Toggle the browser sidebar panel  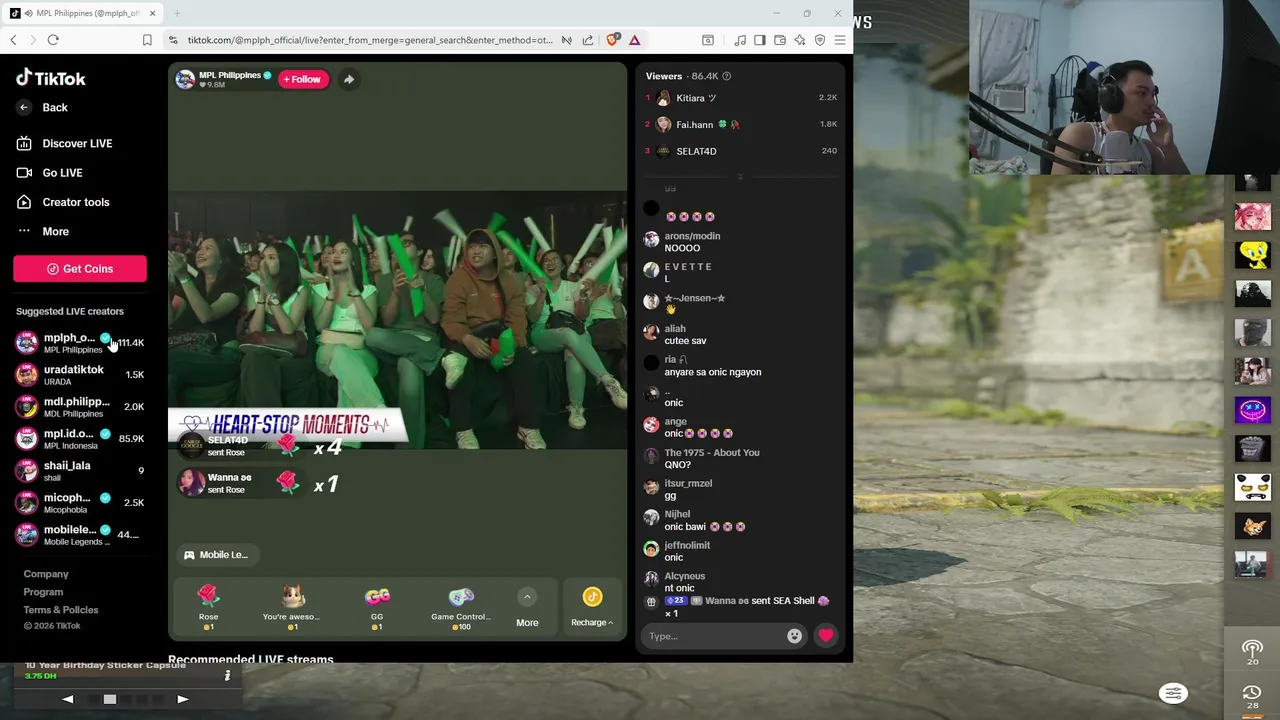[760, 40]
